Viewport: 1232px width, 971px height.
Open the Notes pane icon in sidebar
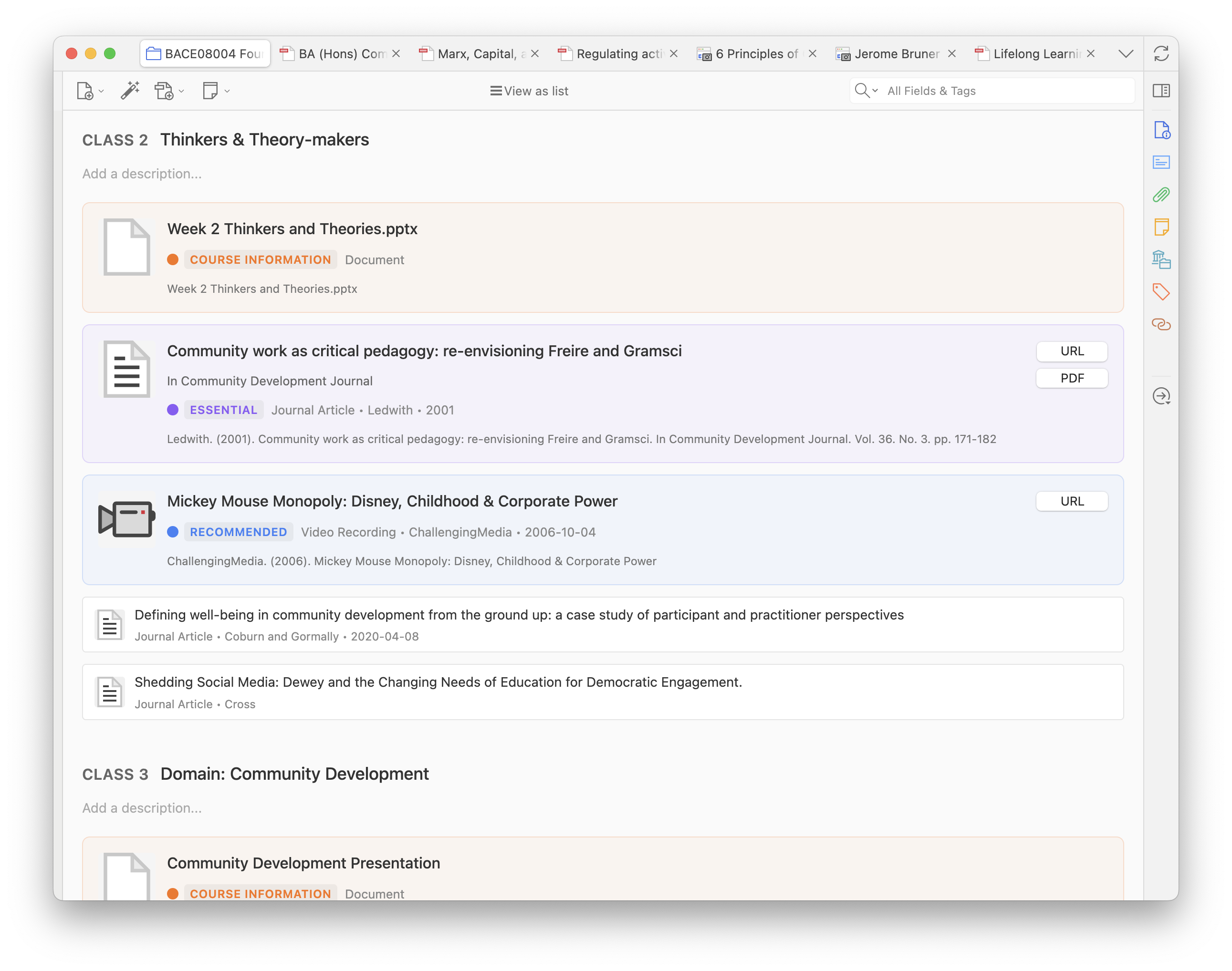pos(1161,227)
